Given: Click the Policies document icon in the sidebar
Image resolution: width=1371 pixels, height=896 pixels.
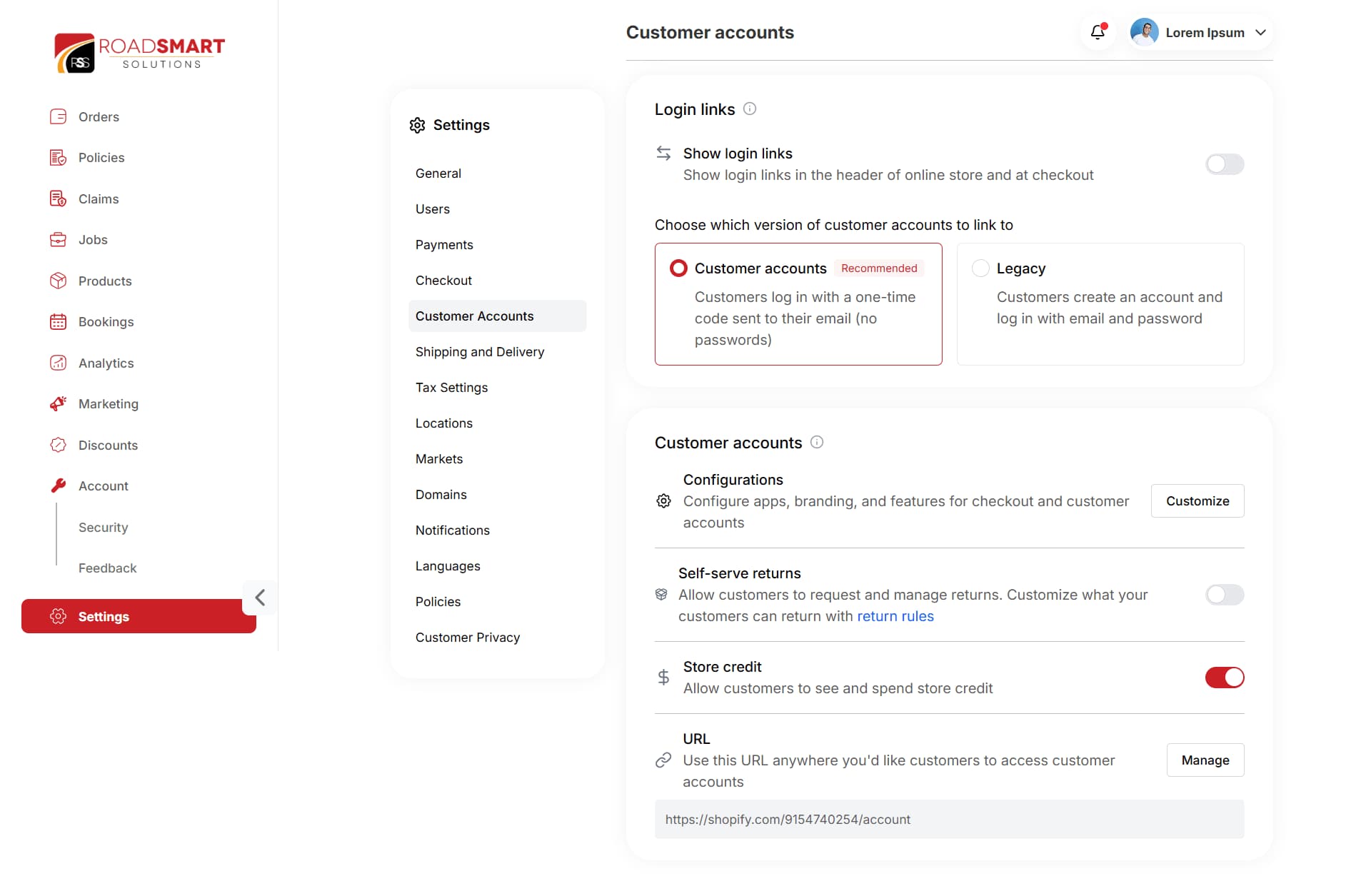Looking at the screenshot, I should (58, 158).
